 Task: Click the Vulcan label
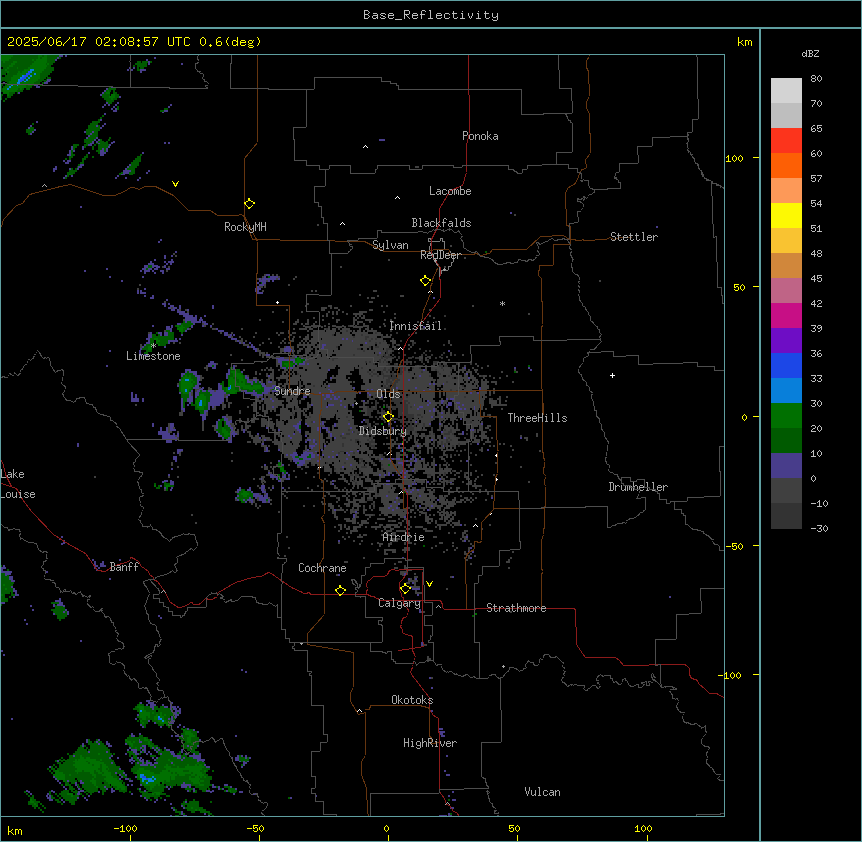click(x=543, y=792)
